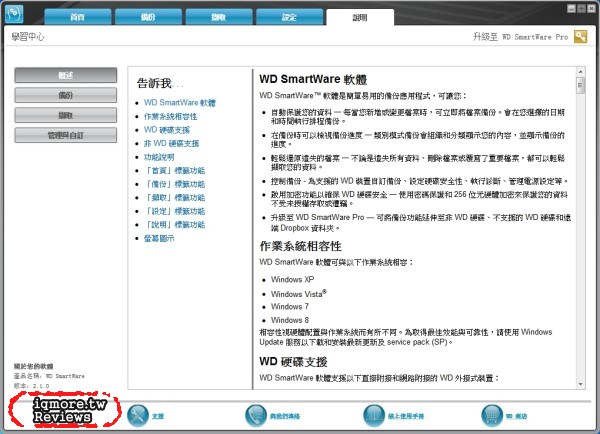
Task: Click the WD SmartWare brain logo icon
Action: (14, 14)
